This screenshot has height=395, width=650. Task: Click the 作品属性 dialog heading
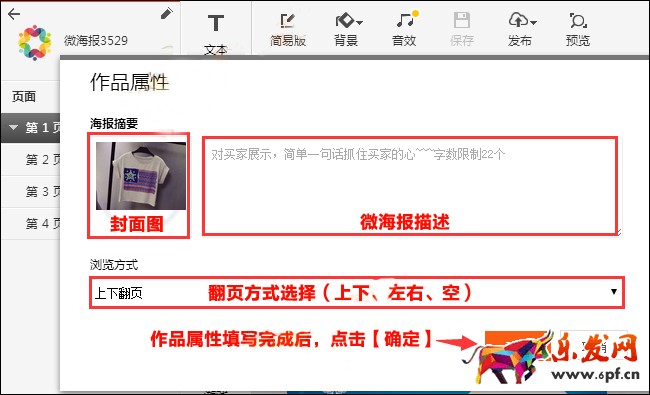click(130, 82)
